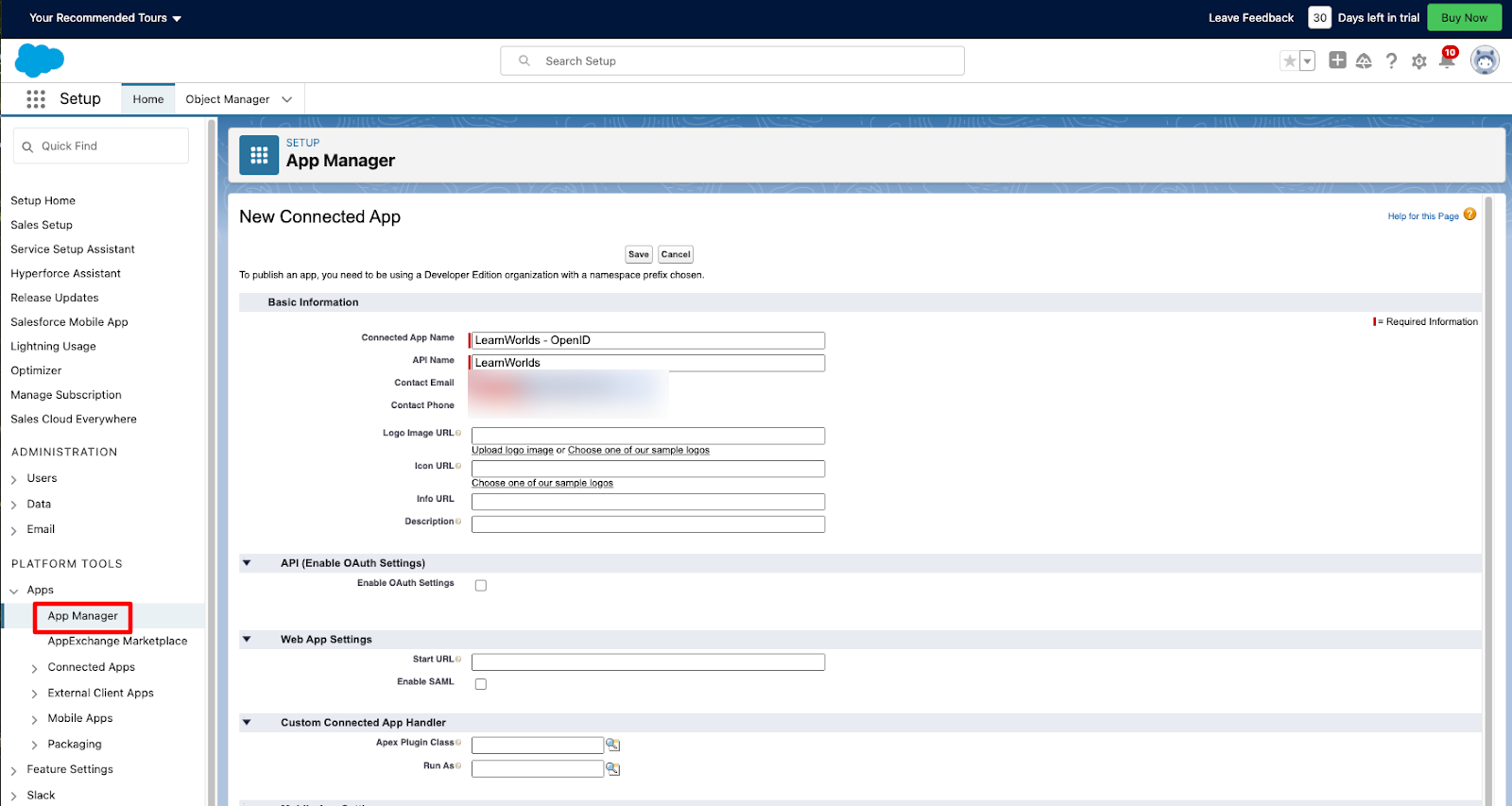Open Release Updates in the sidebar
This screenshot has height=806, width=1512.
click(x=55, y=298)
